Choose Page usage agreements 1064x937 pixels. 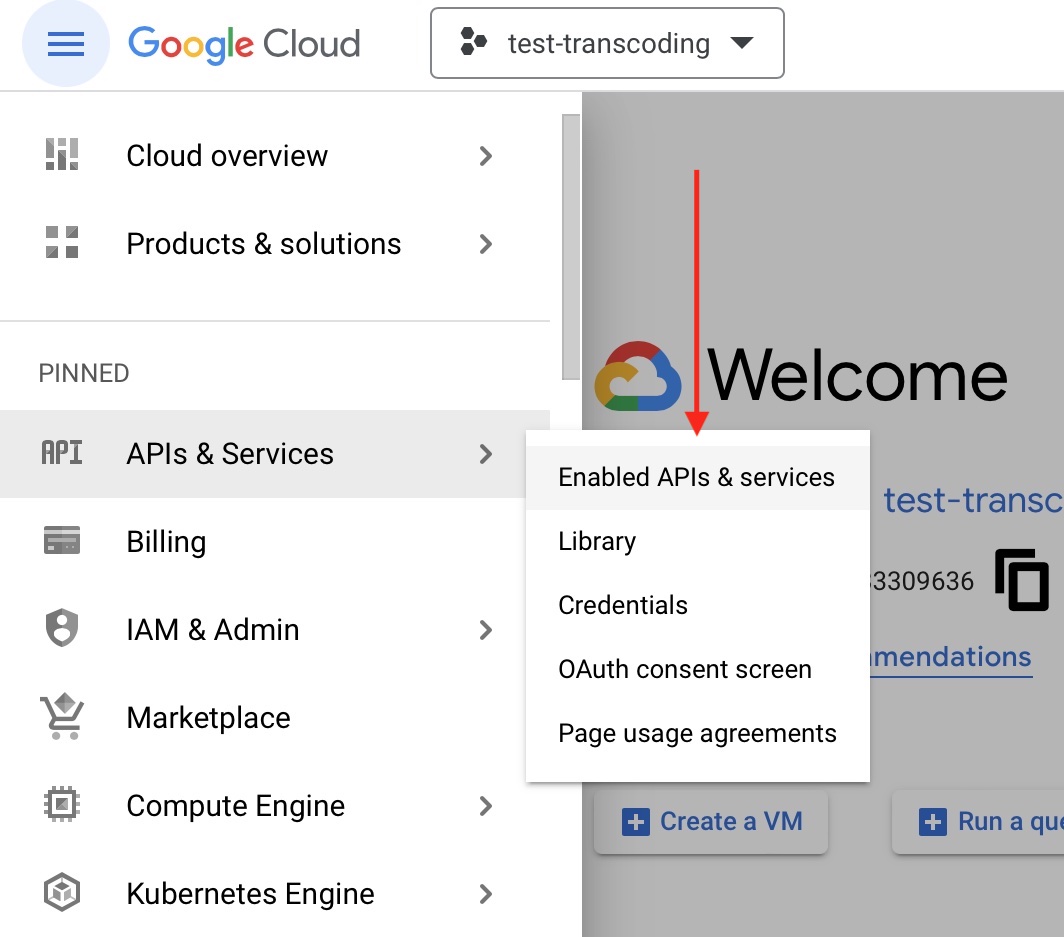pos(698,733)
